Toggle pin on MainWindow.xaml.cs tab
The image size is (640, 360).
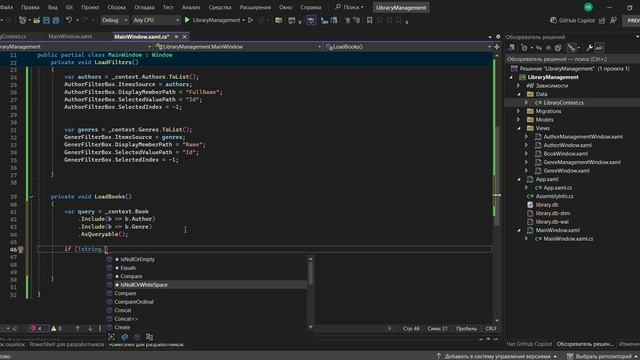pyautogui.click(x=176, y=36)
